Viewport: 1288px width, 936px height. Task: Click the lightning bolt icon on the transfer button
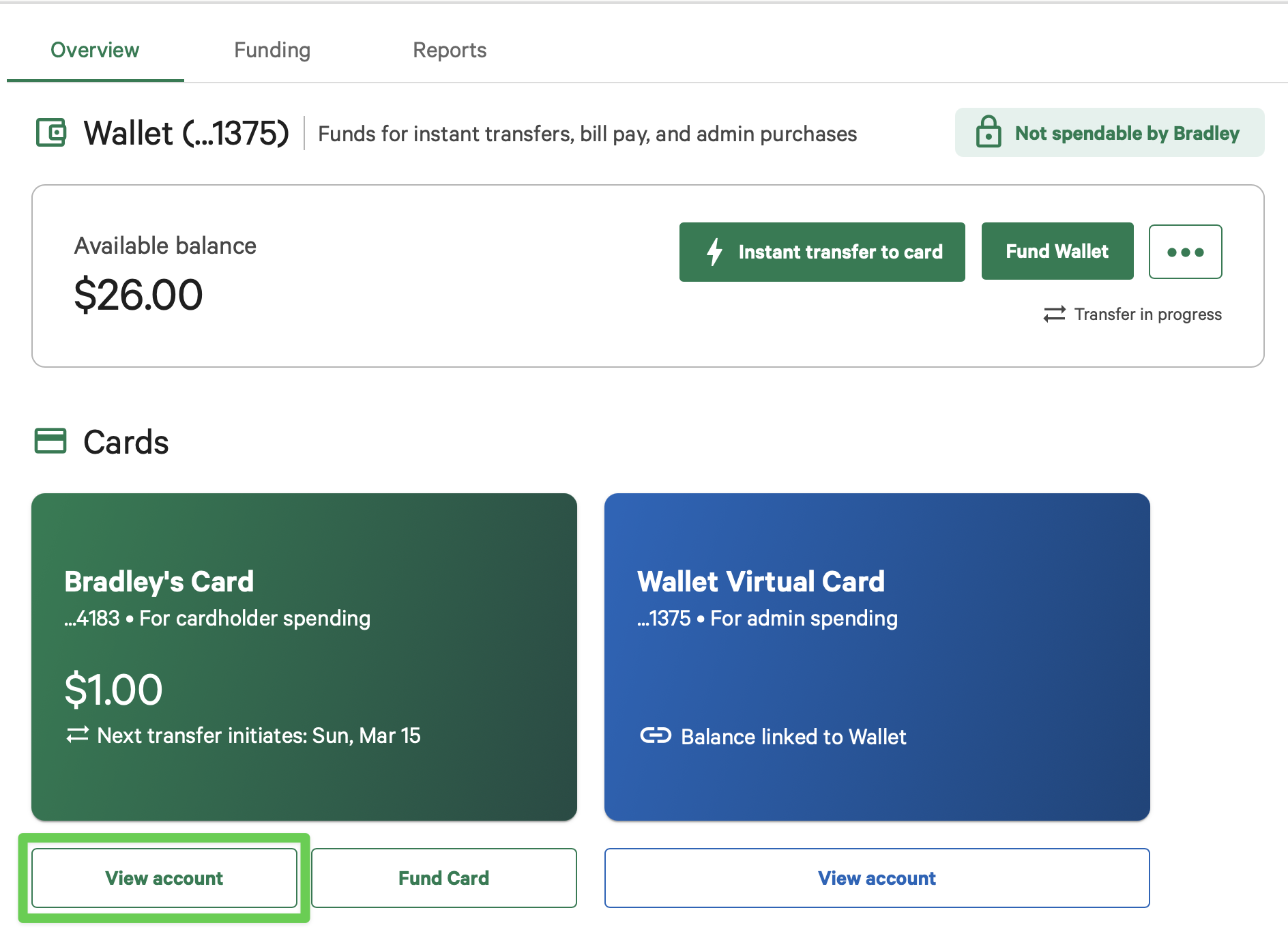click(x=714, y=252)
